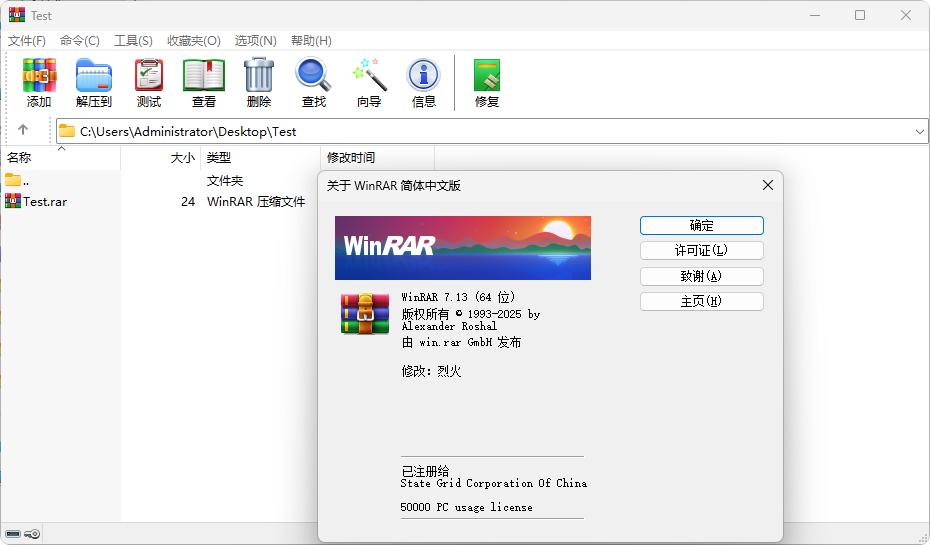
Task: Click the drive icon in status bar
Action: pyautogui.click(x=13, y=534)
